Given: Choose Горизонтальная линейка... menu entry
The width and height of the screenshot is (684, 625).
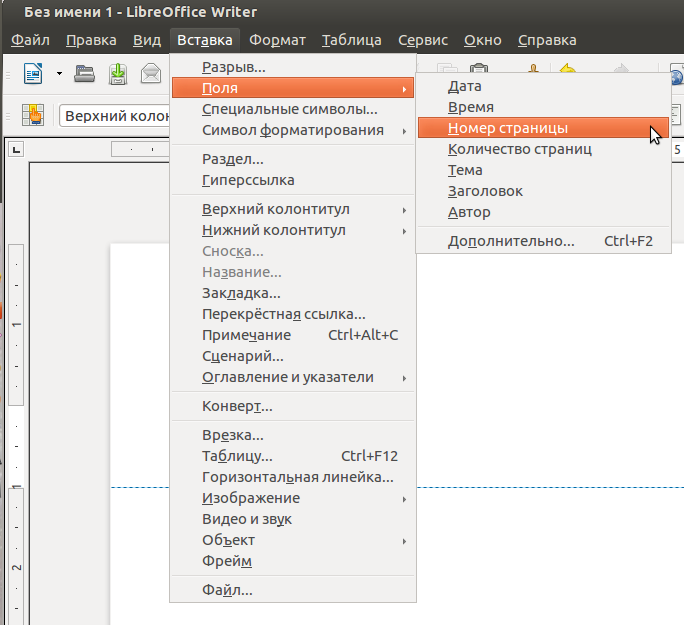Looking at the screenshot, I should pos(293,477).
